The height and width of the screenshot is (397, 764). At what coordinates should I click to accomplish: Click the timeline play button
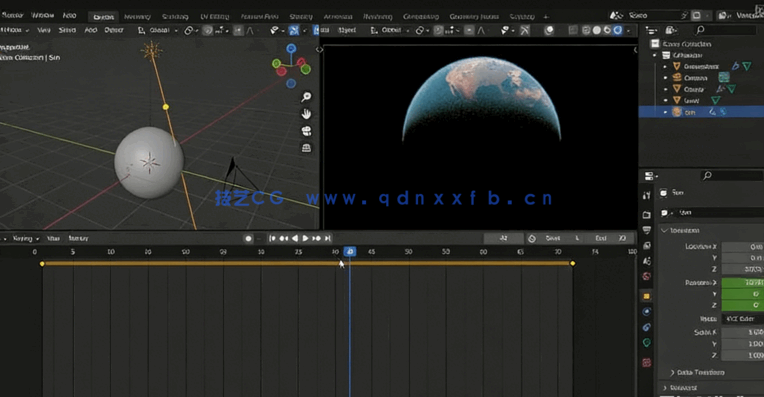click(306, 238)
